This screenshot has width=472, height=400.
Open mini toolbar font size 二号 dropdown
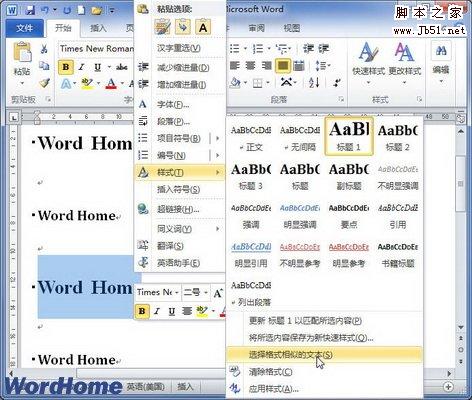click(206, 293)
